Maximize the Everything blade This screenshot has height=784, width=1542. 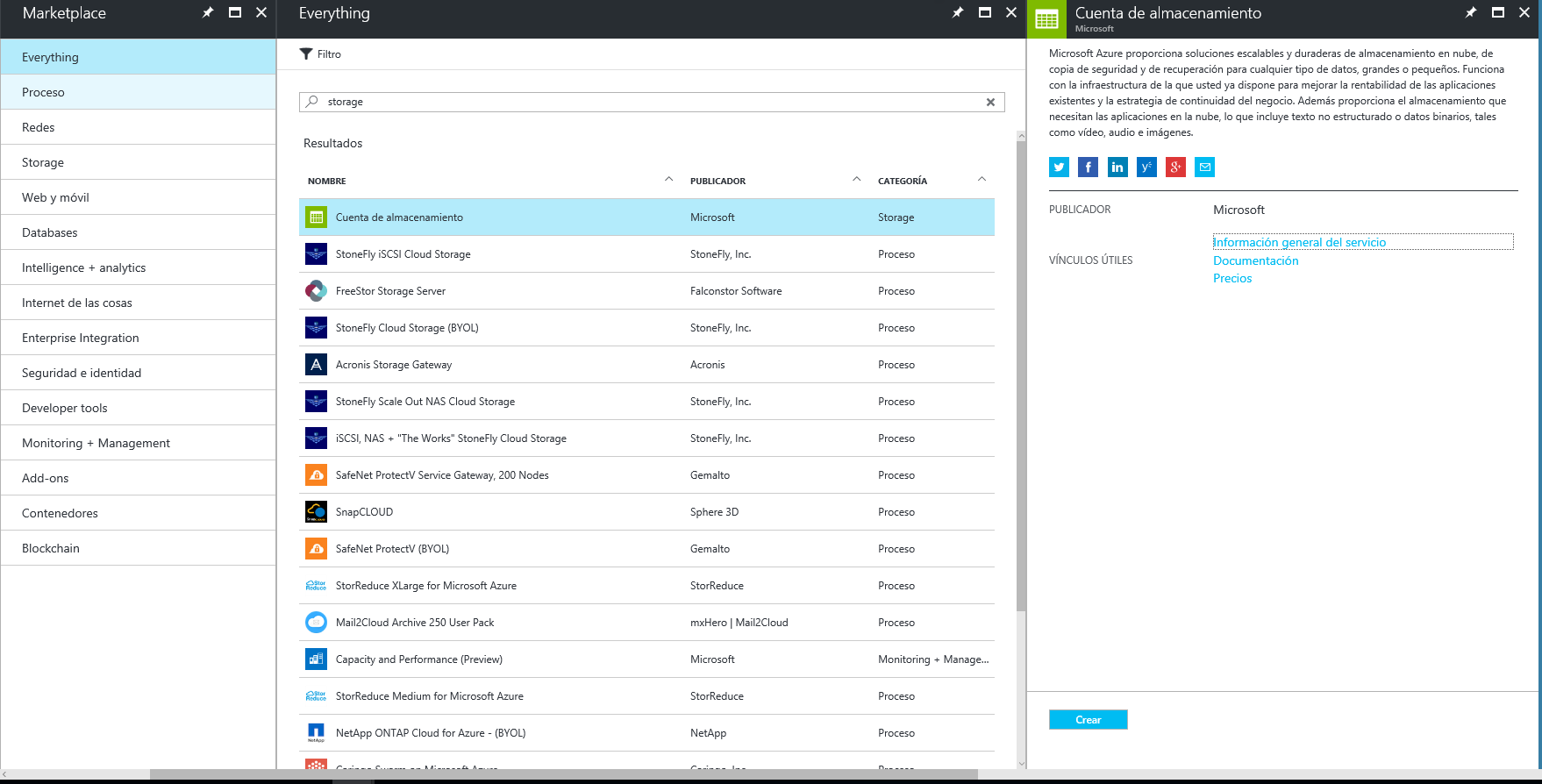(985, 12)
